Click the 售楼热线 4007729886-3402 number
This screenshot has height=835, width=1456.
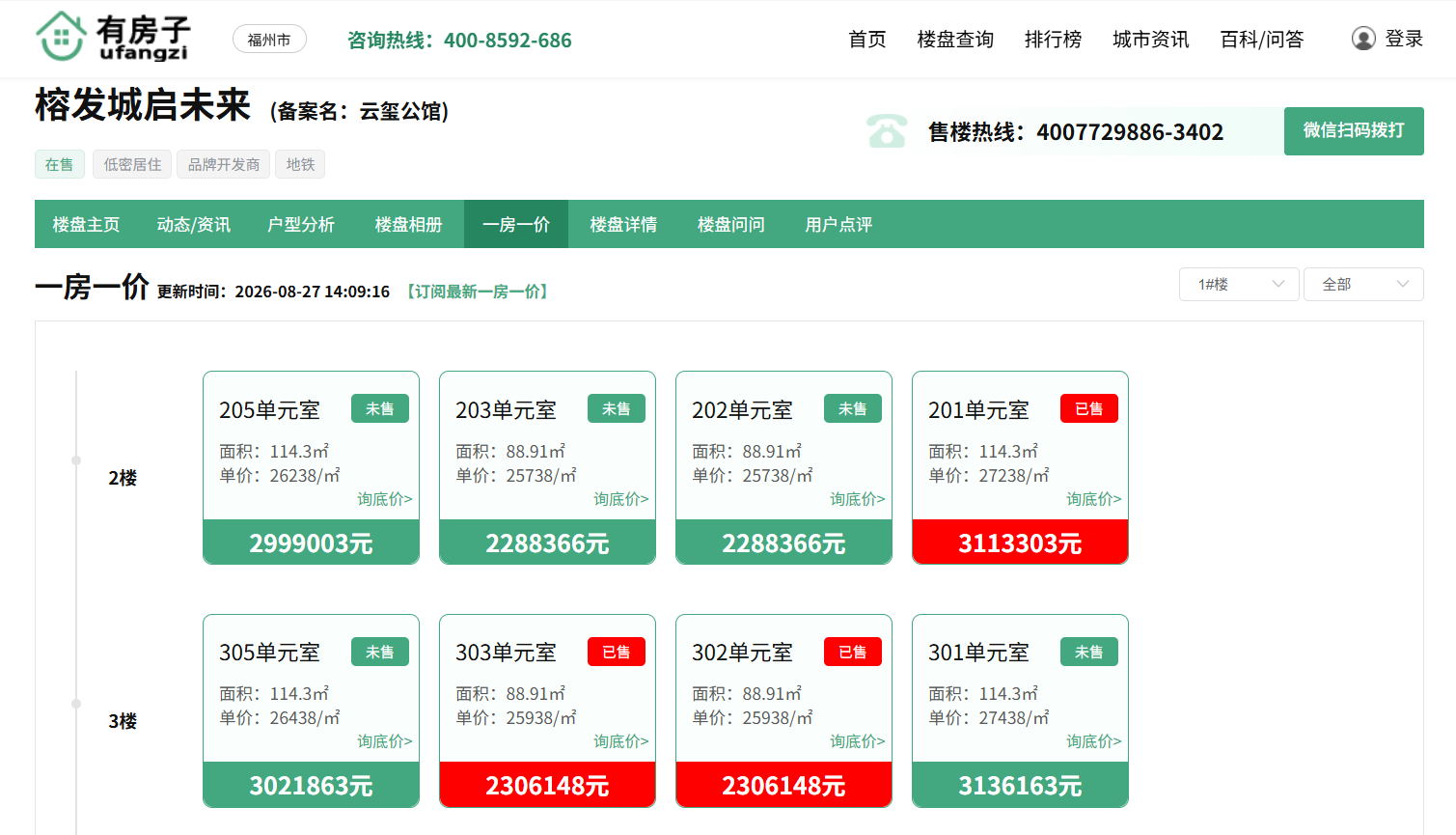point(1076,132)
